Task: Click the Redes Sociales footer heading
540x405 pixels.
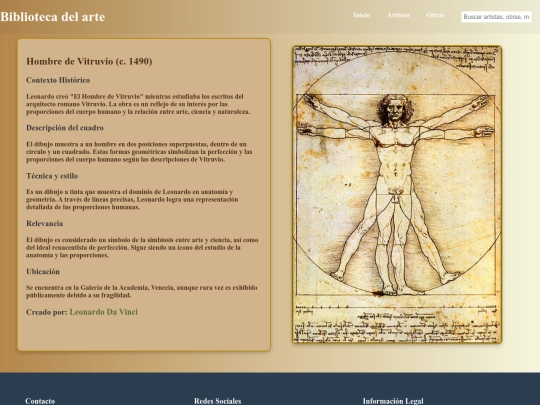Action: point(217,401)
